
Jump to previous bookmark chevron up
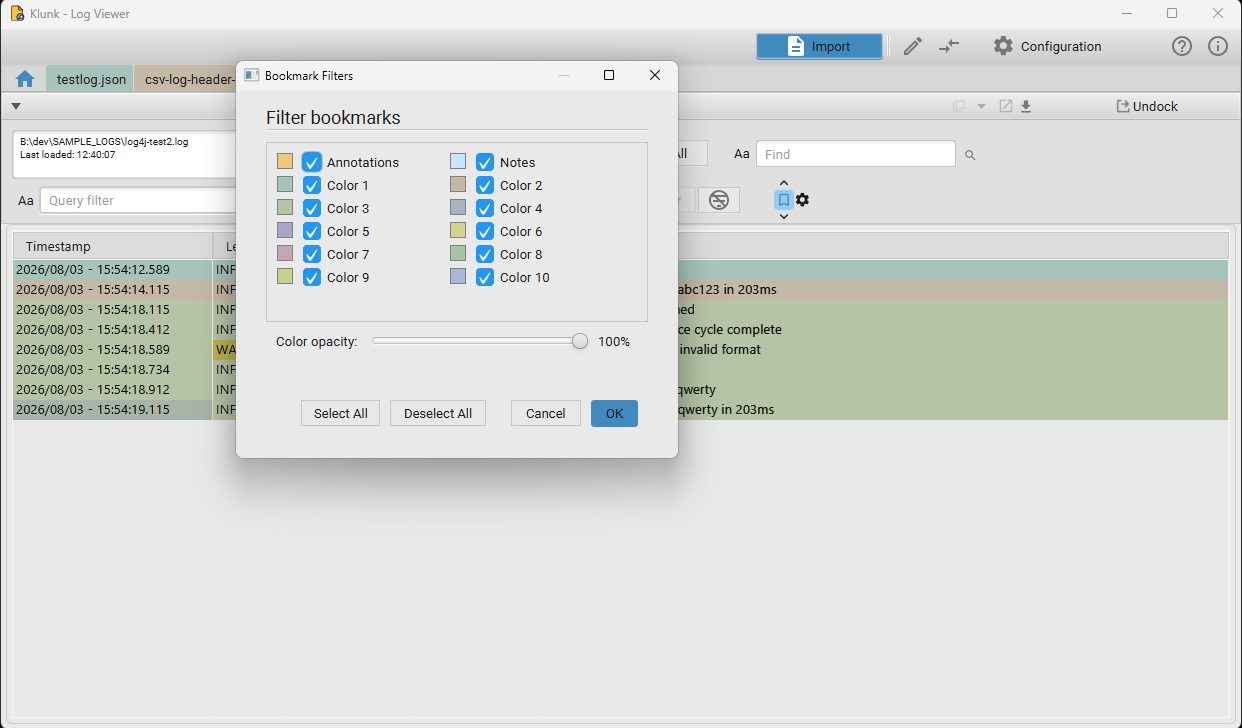tap(784, 183)
